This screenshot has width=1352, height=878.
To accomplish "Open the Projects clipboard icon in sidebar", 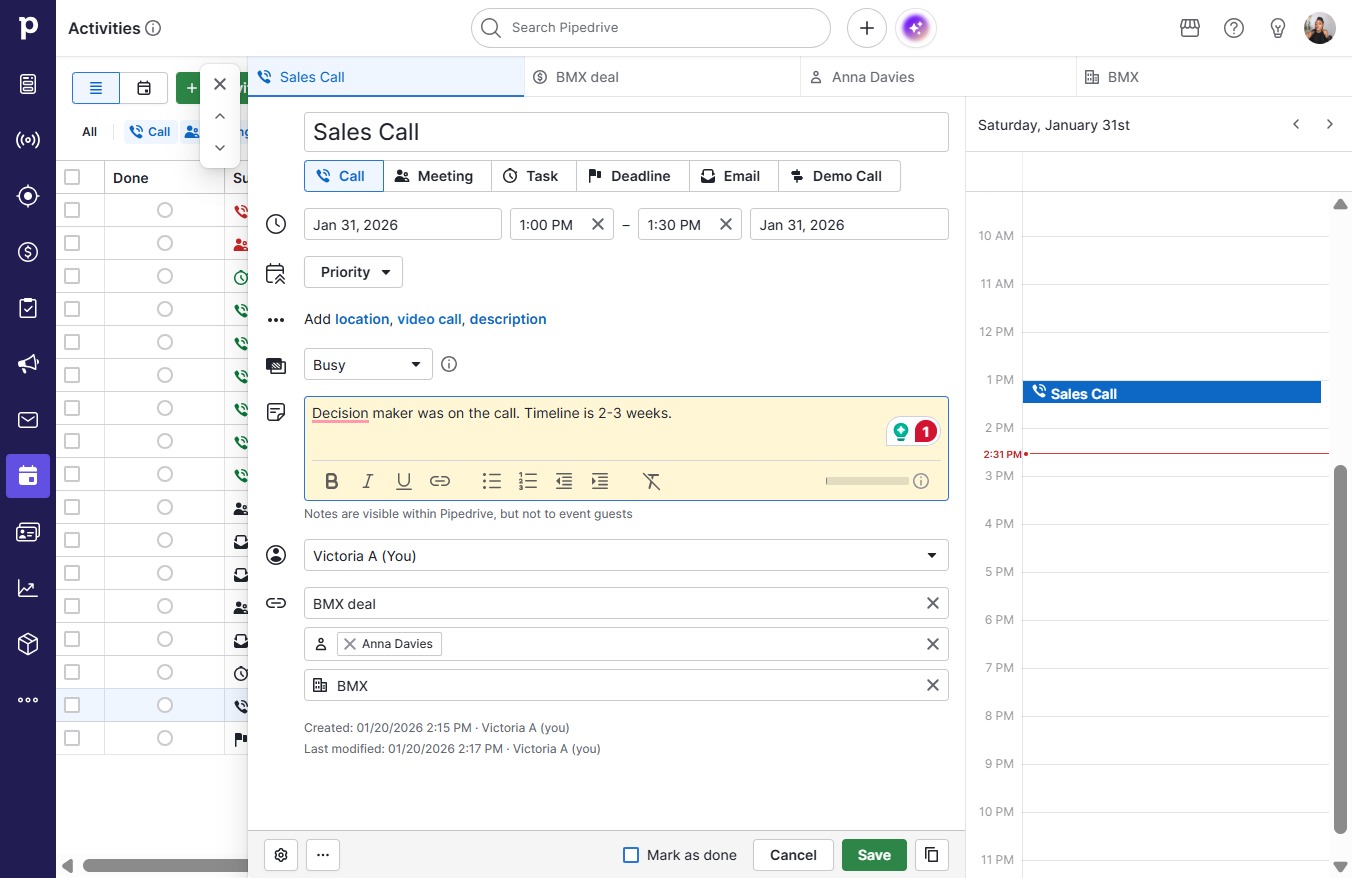I will click(28, 308).
